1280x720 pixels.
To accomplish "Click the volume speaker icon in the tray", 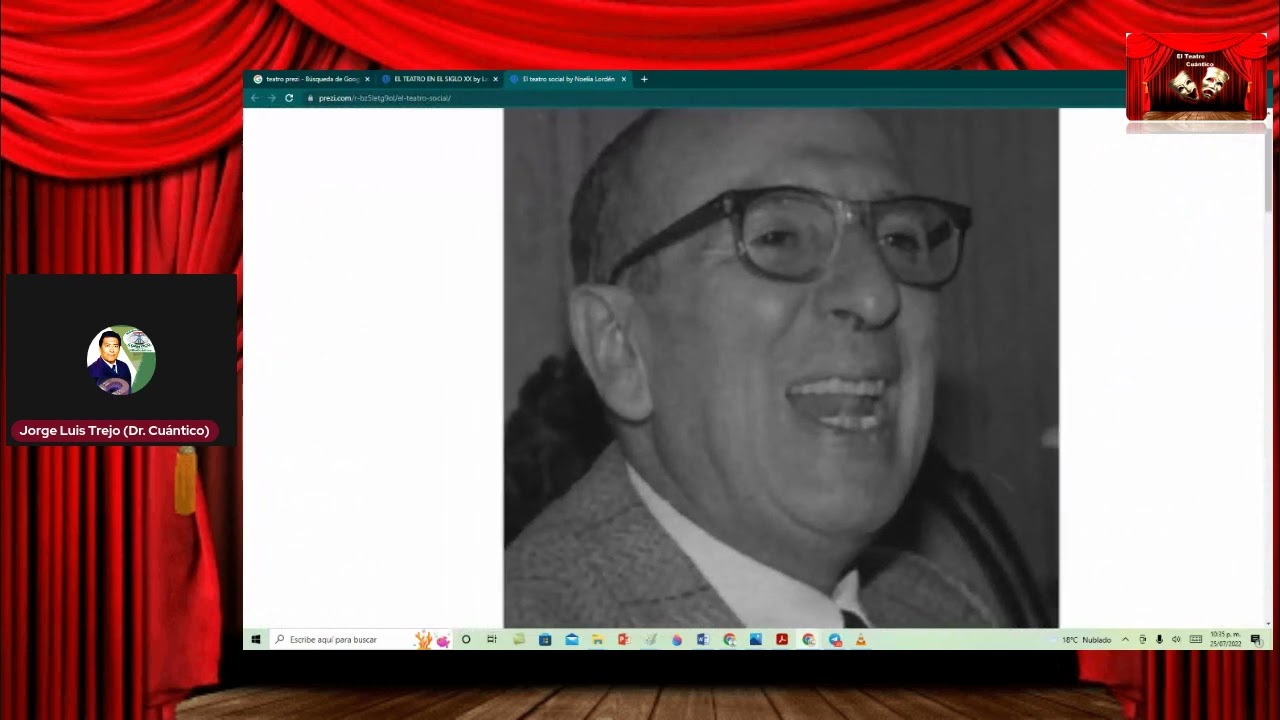I will click(x=1176, y=640).
